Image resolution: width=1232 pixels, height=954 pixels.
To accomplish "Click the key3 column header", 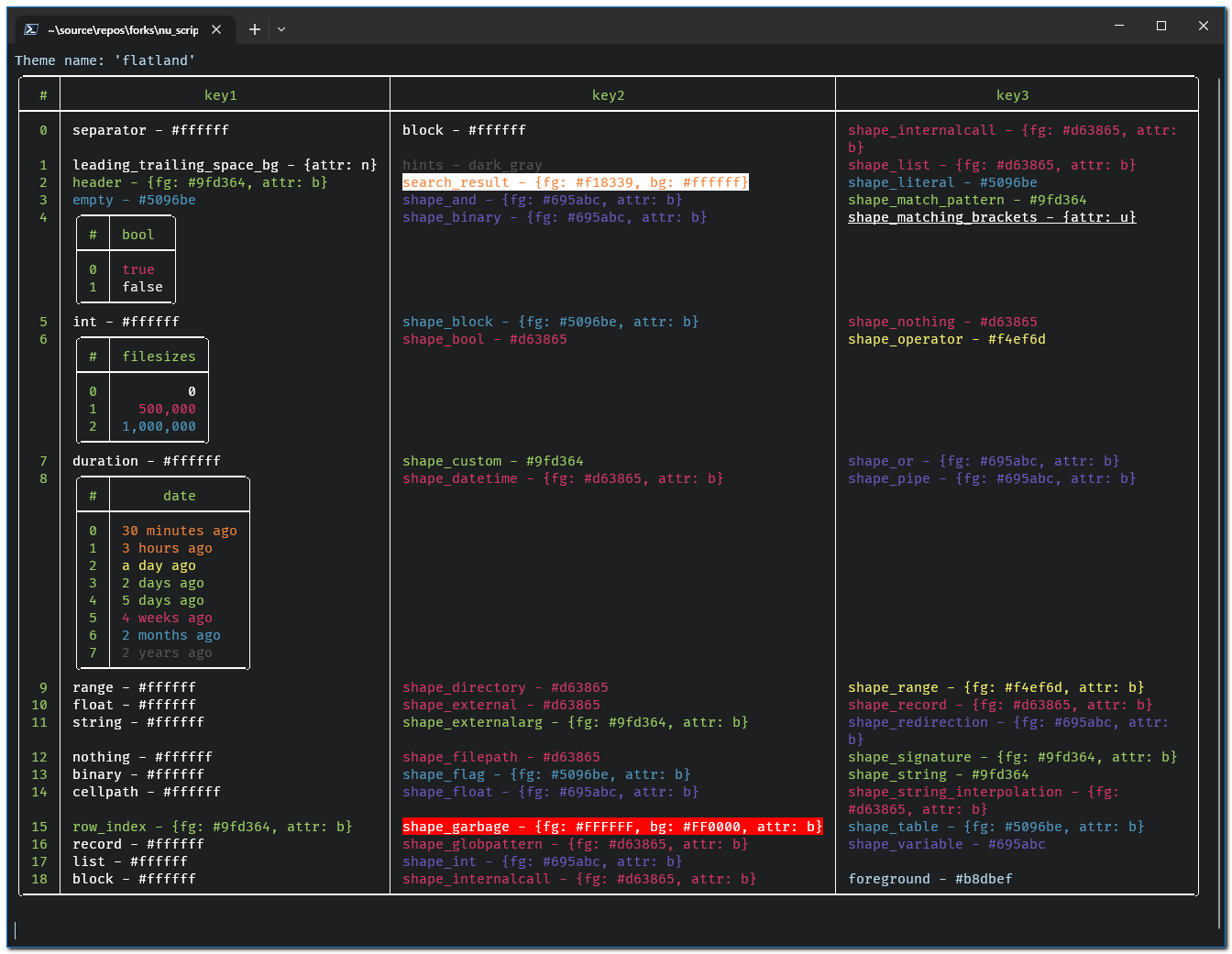I will [1013, 95].
